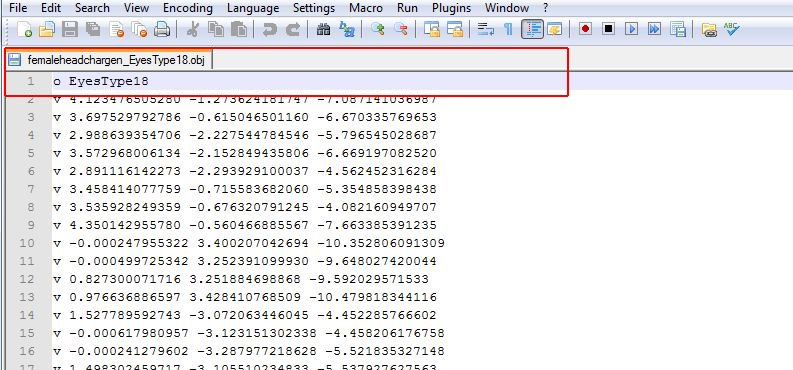Click value 3.252391099930 on line 11
Screen dimensions: 793x370
point(252,261)
